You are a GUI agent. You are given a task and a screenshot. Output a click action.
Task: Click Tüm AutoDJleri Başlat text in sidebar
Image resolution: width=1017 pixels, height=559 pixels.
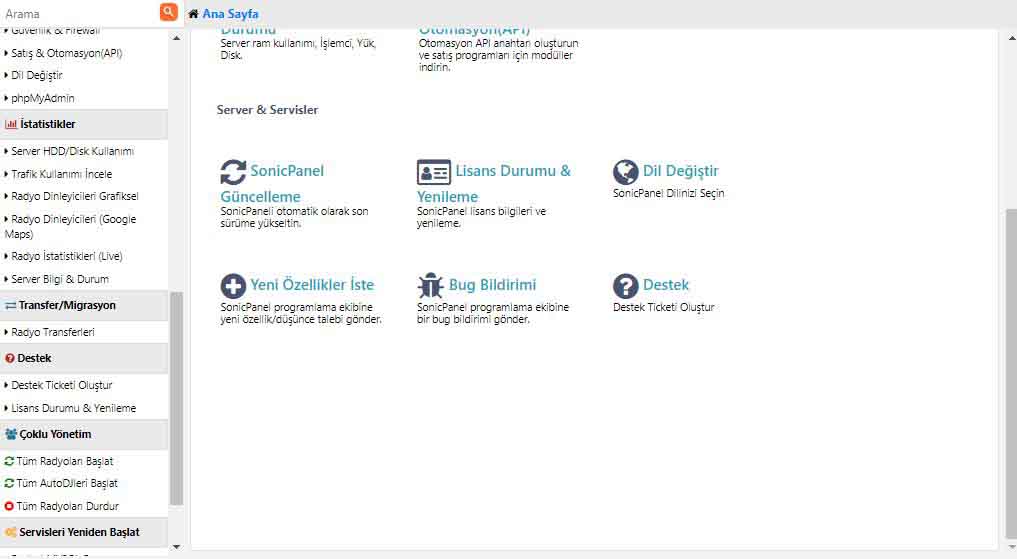pos(67,483)
